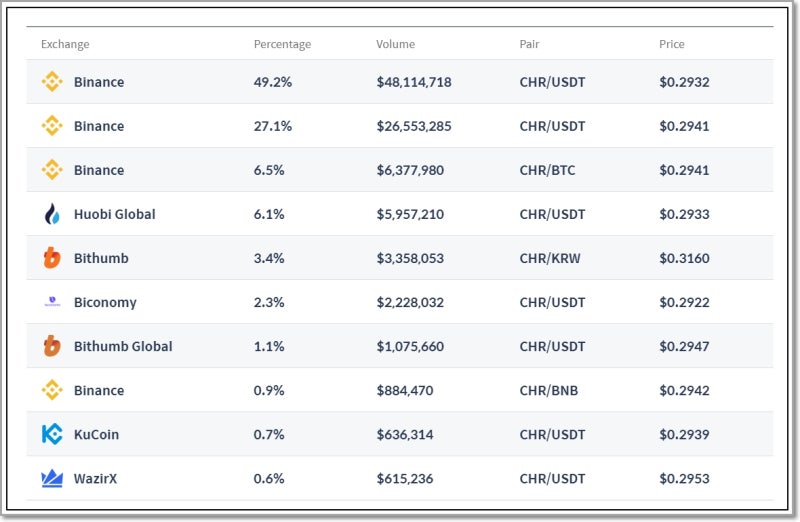Click the $26,553,285 volume value
This screenshot has width=800, height=522.
pos(414,126)
